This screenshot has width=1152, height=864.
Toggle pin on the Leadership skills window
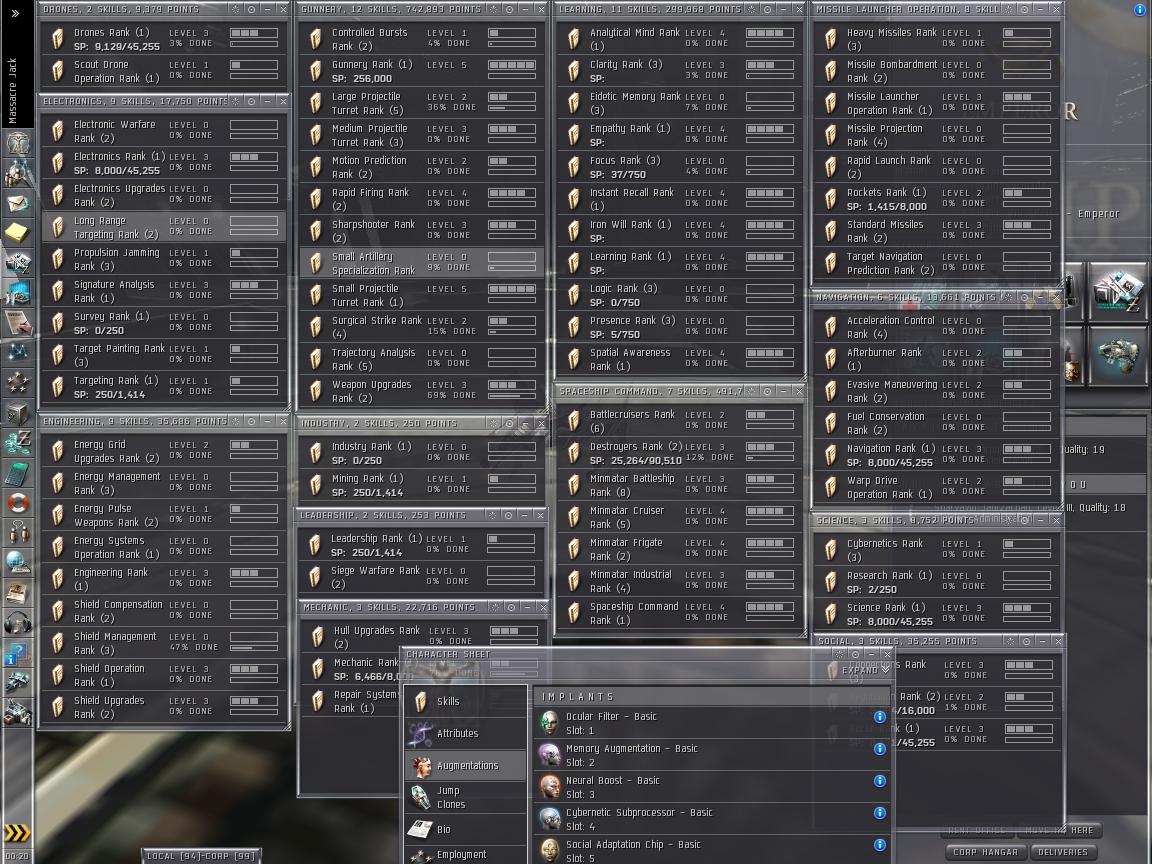(508, 516)
